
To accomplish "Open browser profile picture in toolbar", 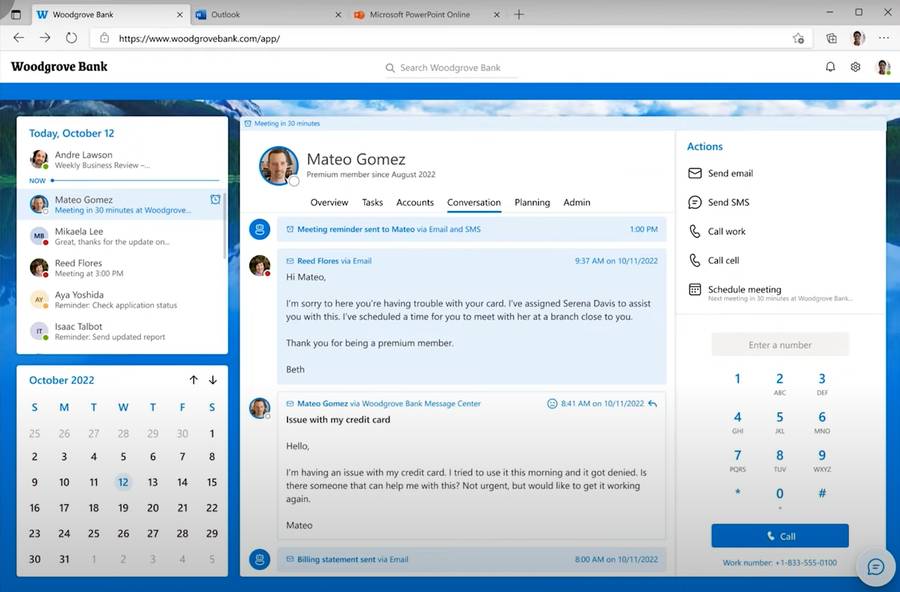I will tap(858, 38).
